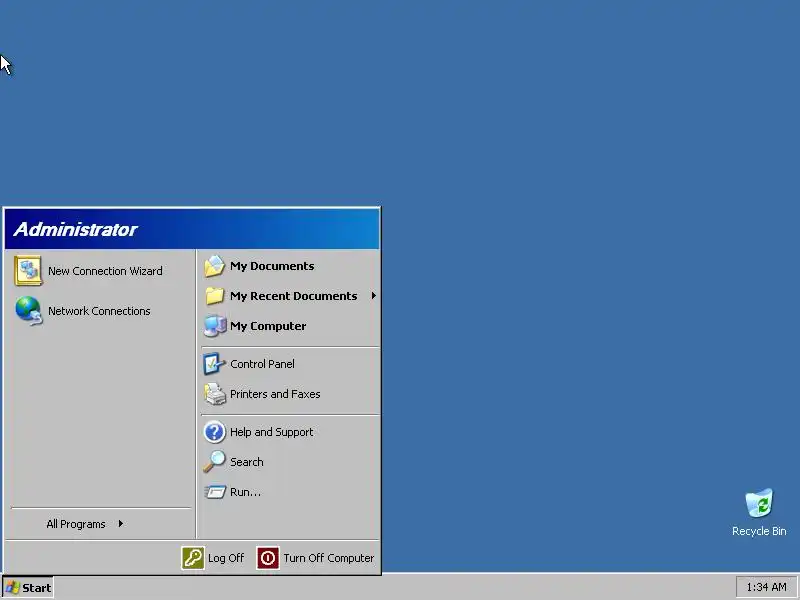Click the Recycle Bin label text
Viewport: 800px width, 600px height.
pyautogui.click(x=759, y=531)
